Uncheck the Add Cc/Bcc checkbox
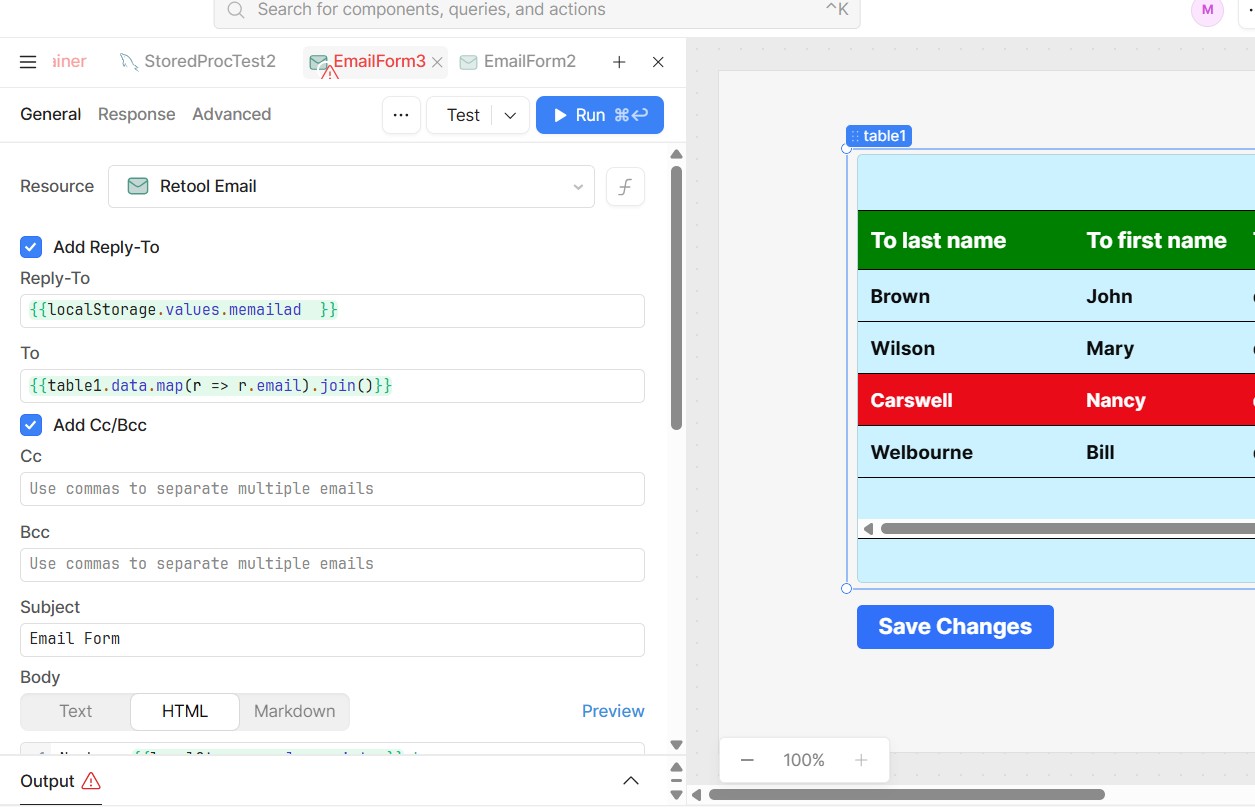Image resolution: width=1255 pixels, height=808 pixels. 31,425
